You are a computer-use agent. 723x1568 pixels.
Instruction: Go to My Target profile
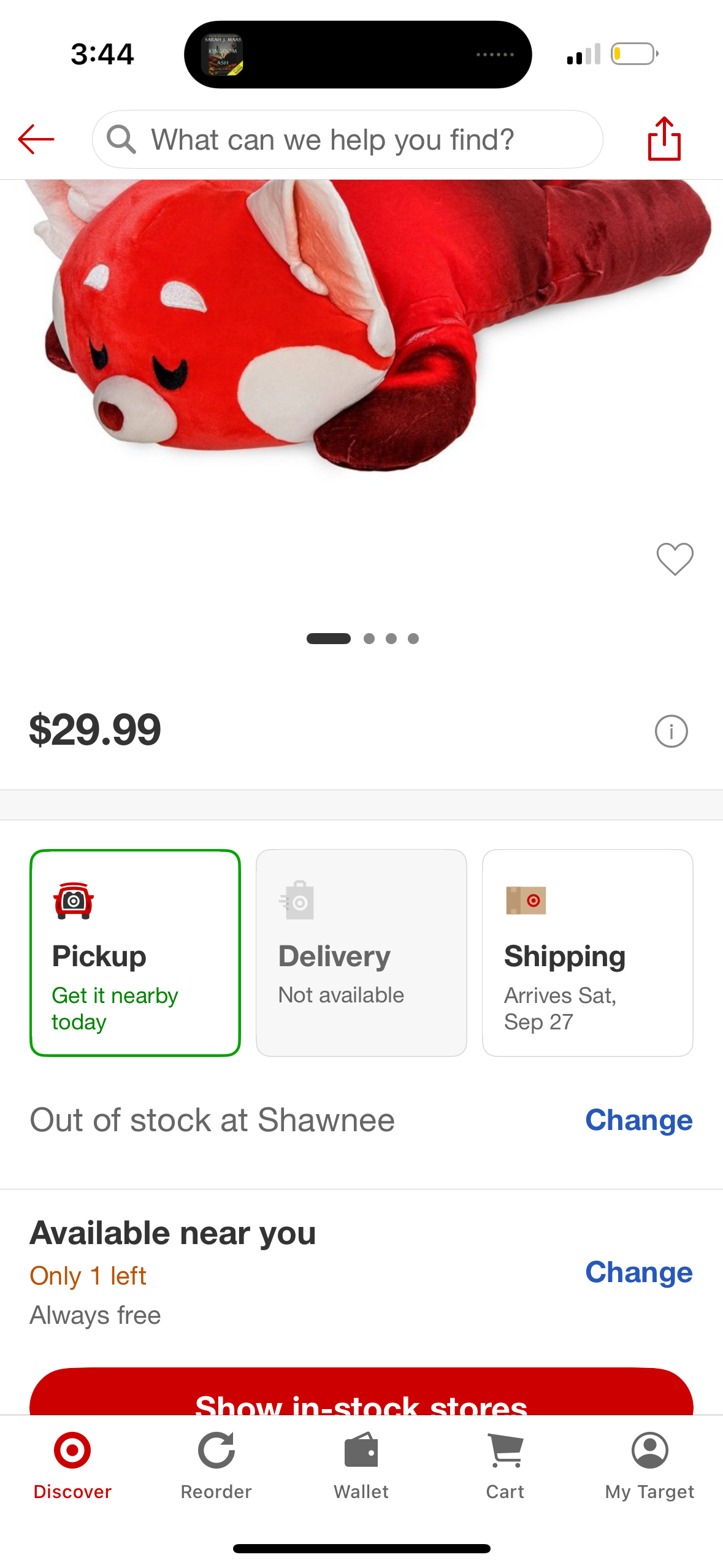649,1465
